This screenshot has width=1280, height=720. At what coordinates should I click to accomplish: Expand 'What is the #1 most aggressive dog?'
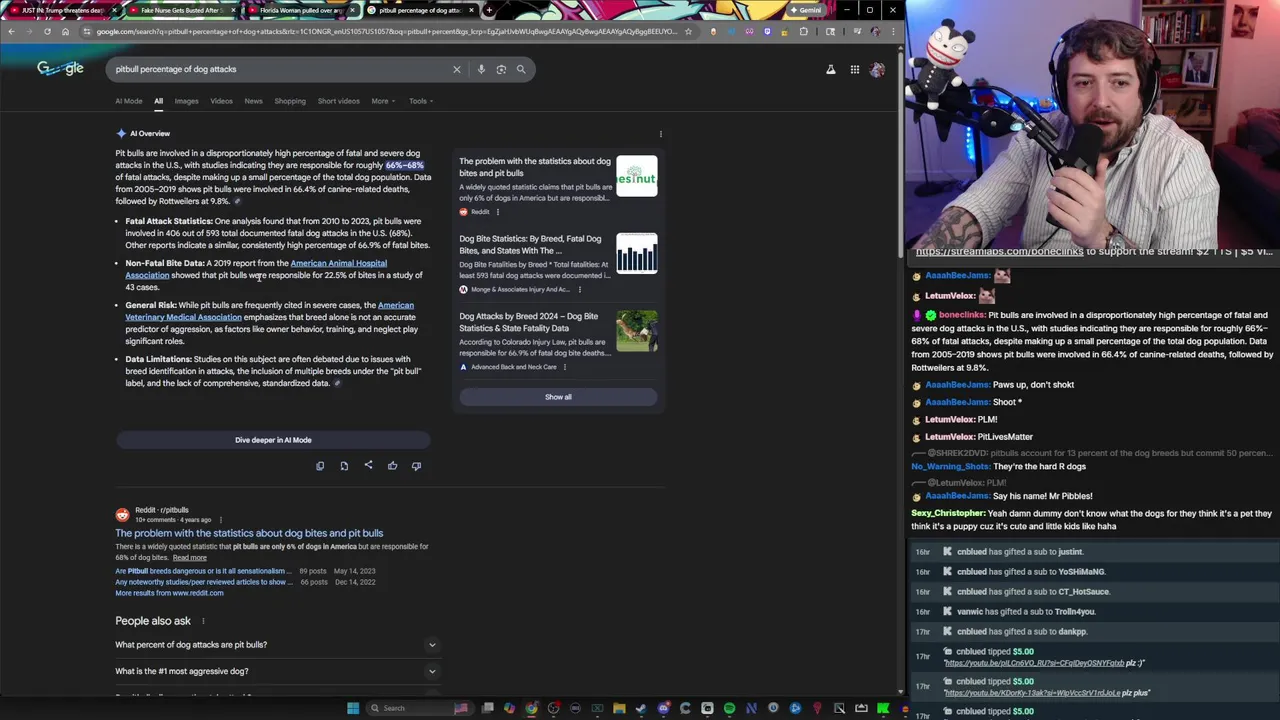(x=275, y=671)
